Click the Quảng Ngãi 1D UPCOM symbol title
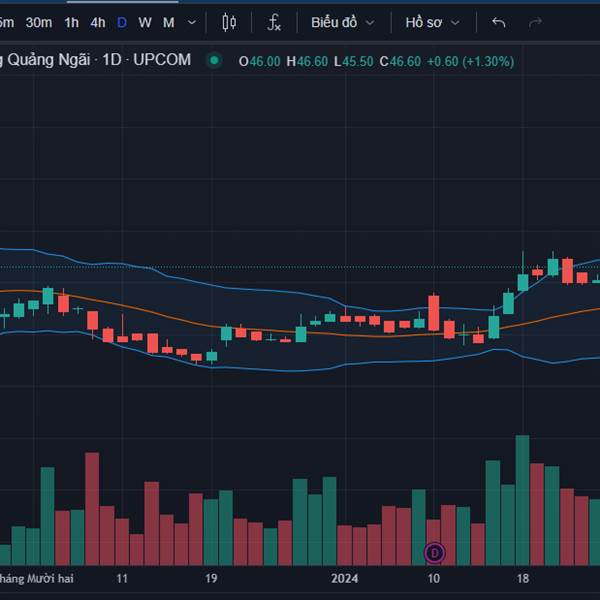This screenshot has width=600, height=600. tap(95, 60)
